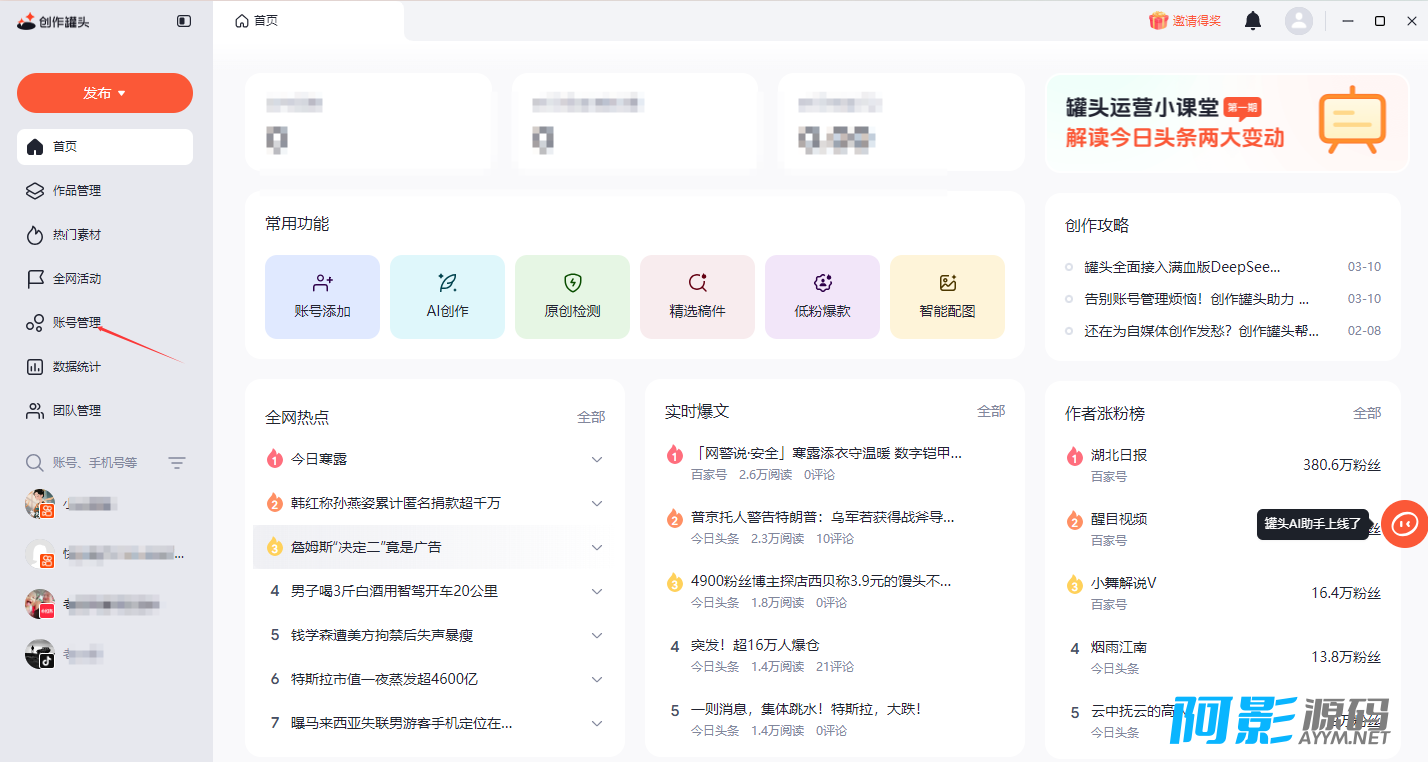The width and height of the screenshot is (1428, 762).
Task: Click the user avatar icon in header
Action: [x=1298, y=21]
